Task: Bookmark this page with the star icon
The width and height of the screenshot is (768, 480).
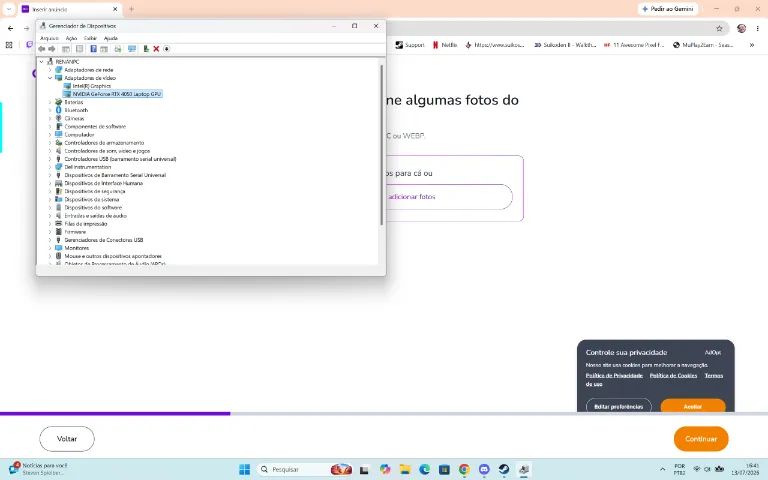Action: [x=719, y=28]
